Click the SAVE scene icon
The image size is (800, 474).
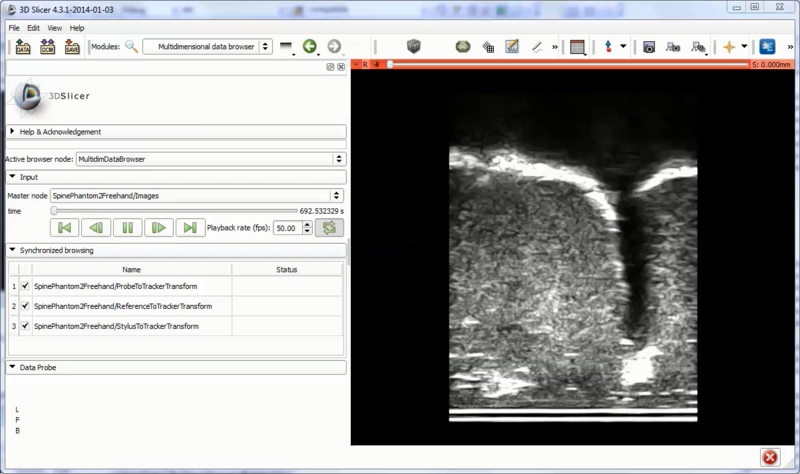[x=72, y=47]
